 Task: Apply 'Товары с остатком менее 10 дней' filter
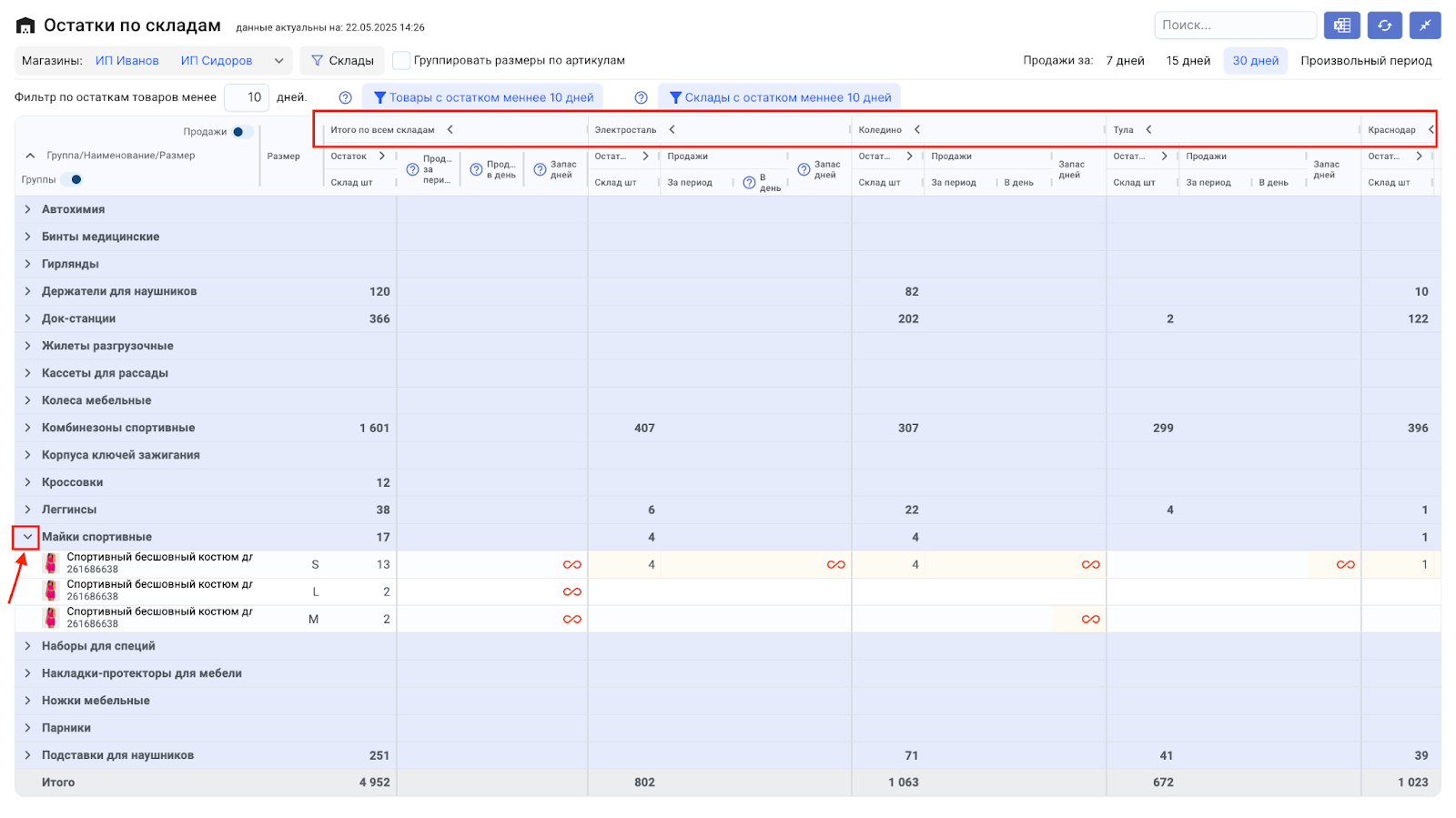coord(483,97)
